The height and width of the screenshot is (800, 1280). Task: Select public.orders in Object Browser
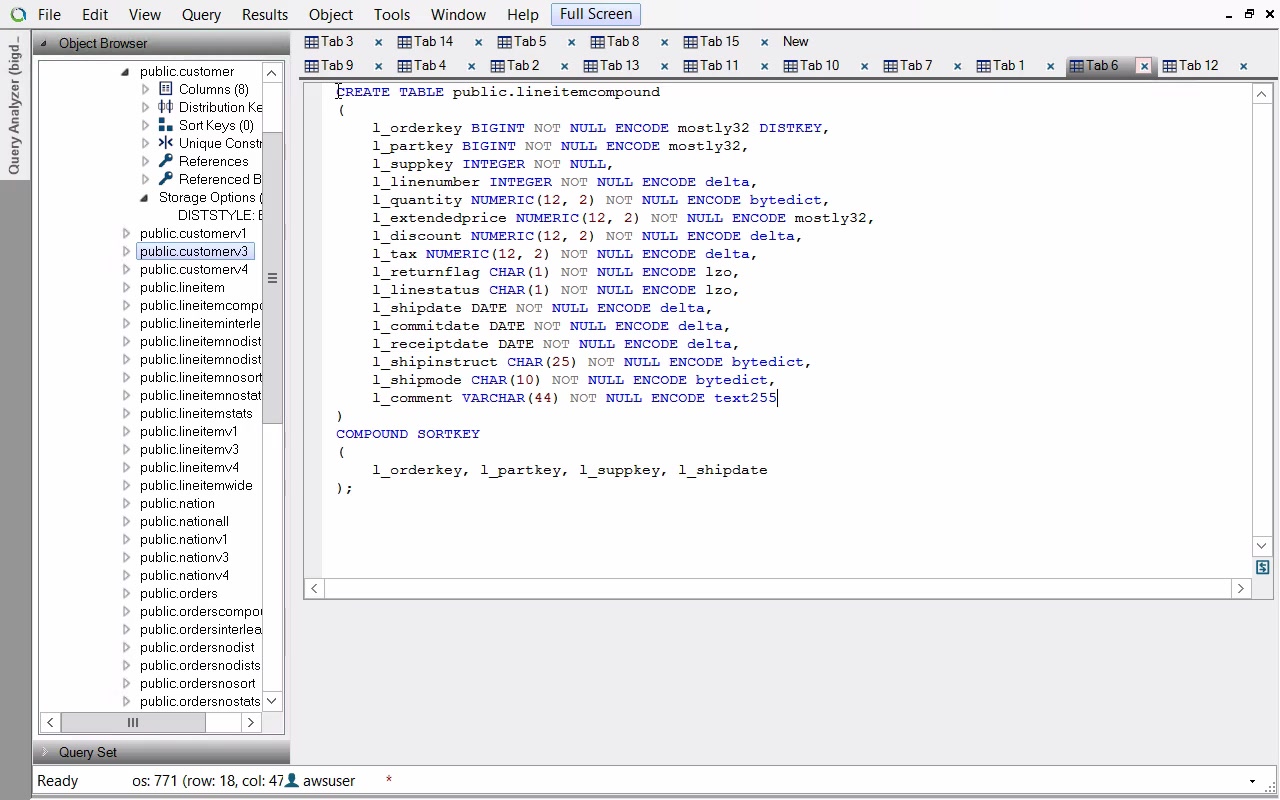pos(178,593)
